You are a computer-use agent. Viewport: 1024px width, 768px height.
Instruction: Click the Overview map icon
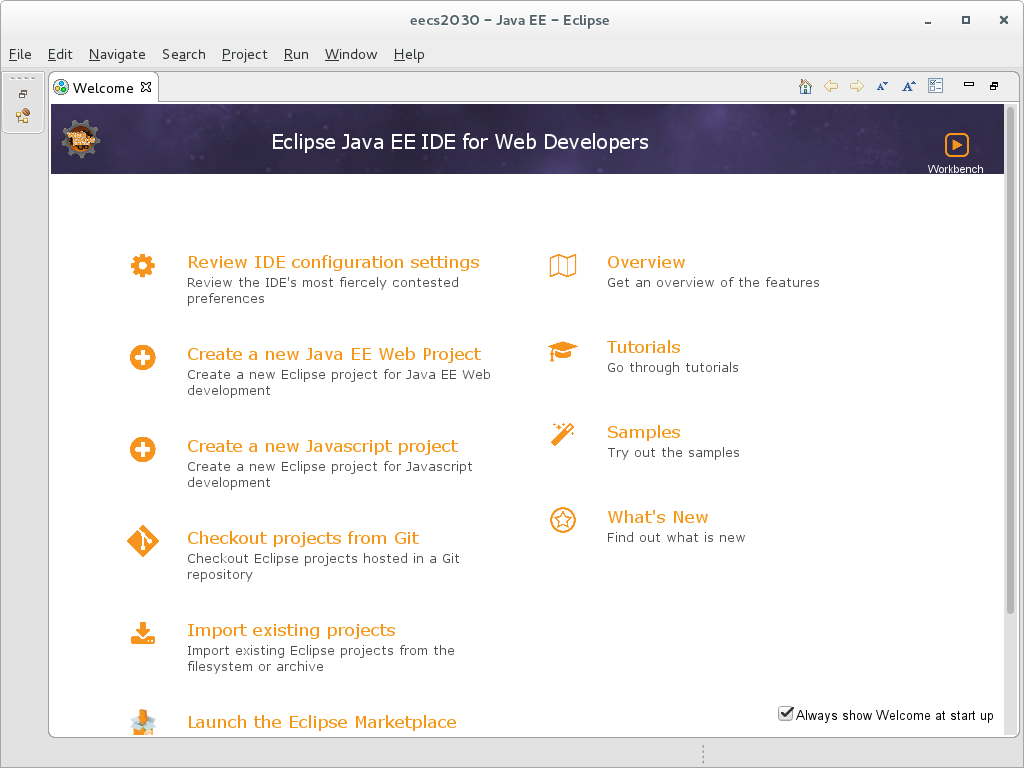coord(562,266)
